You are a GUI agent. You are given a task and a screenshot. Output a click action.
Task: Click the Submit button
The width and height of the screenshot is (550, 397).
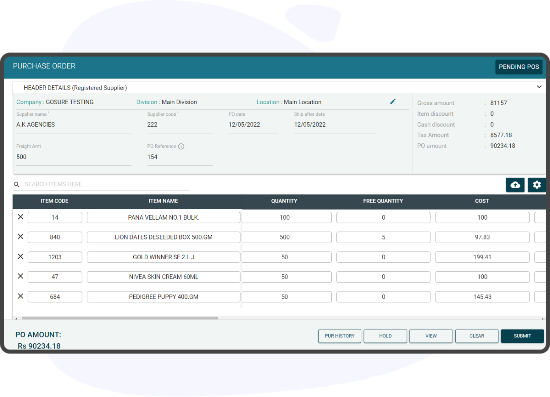pos(522,336)
